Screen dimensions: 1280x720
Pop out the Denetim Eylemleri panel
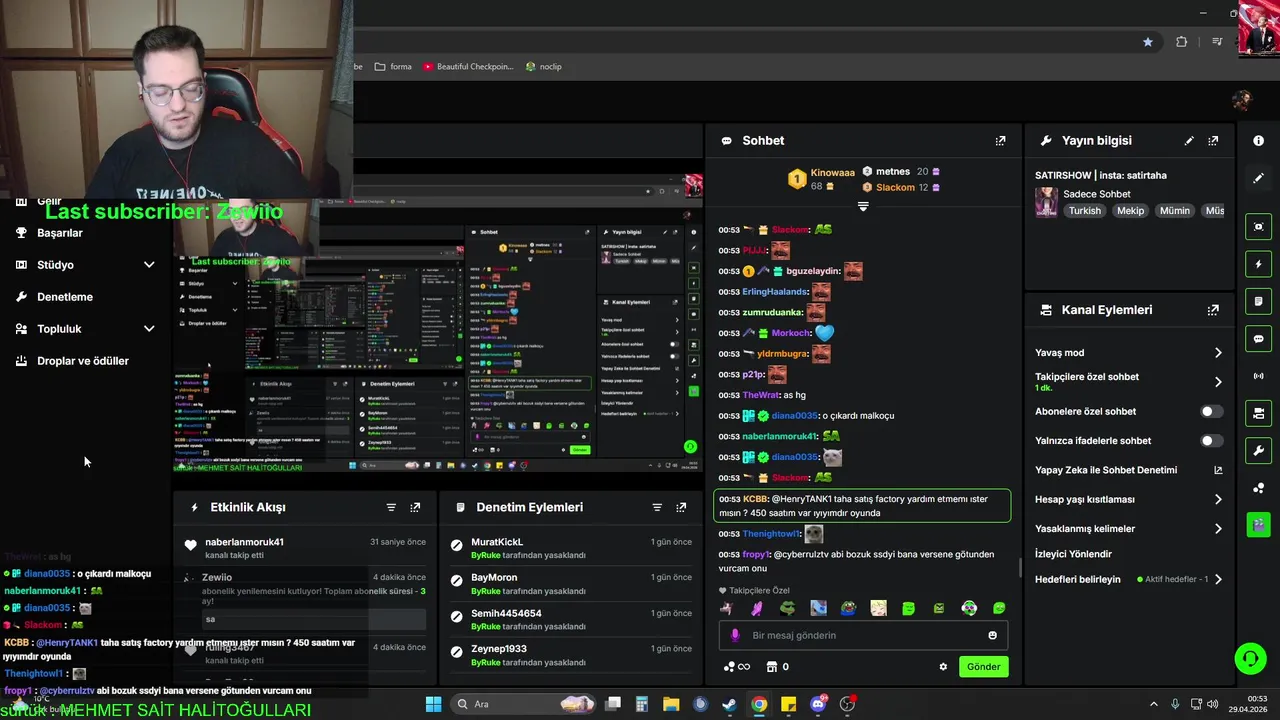(681, 507)
